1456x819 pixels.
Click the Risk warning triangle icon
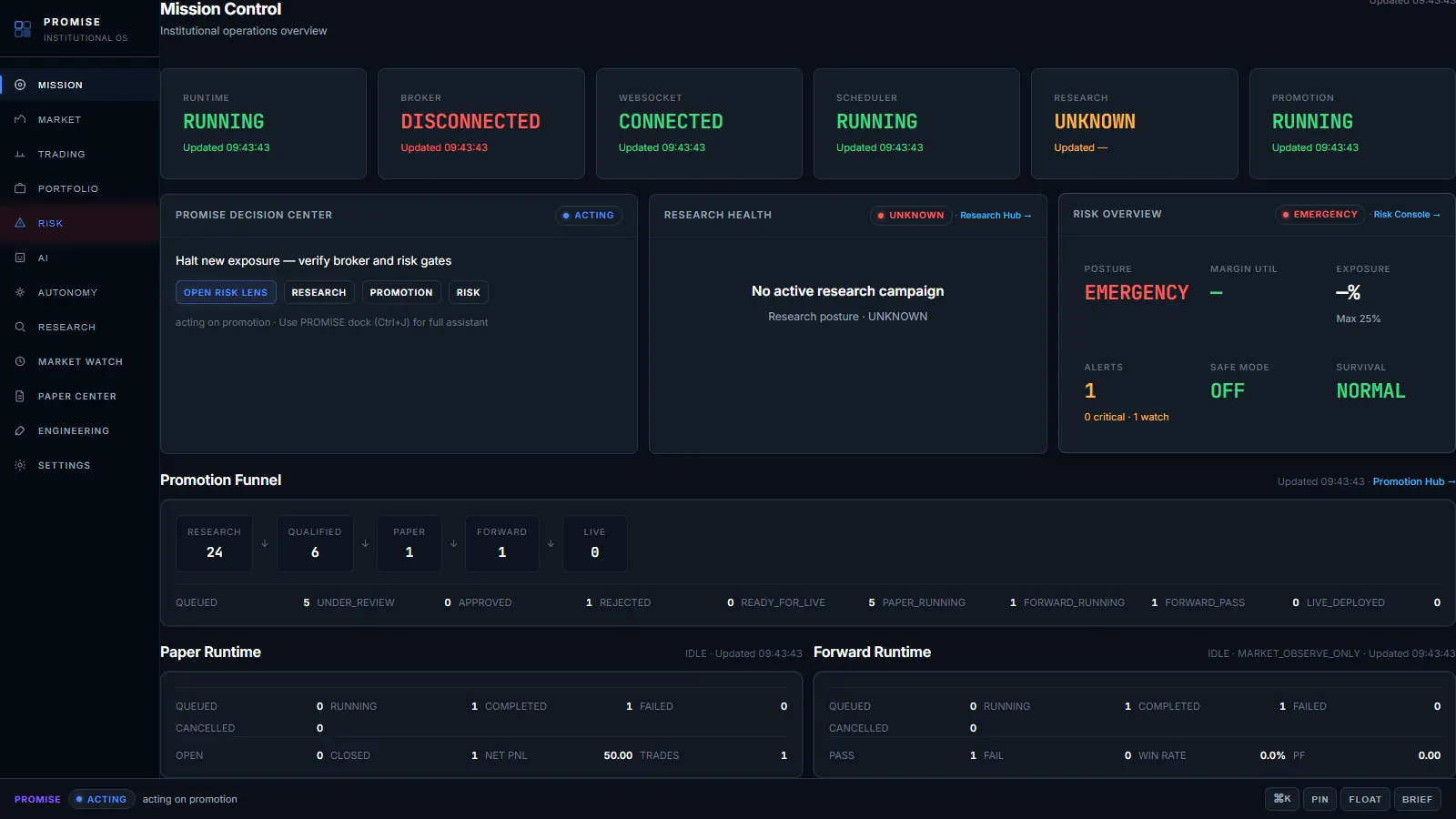[x=20, y=223]
